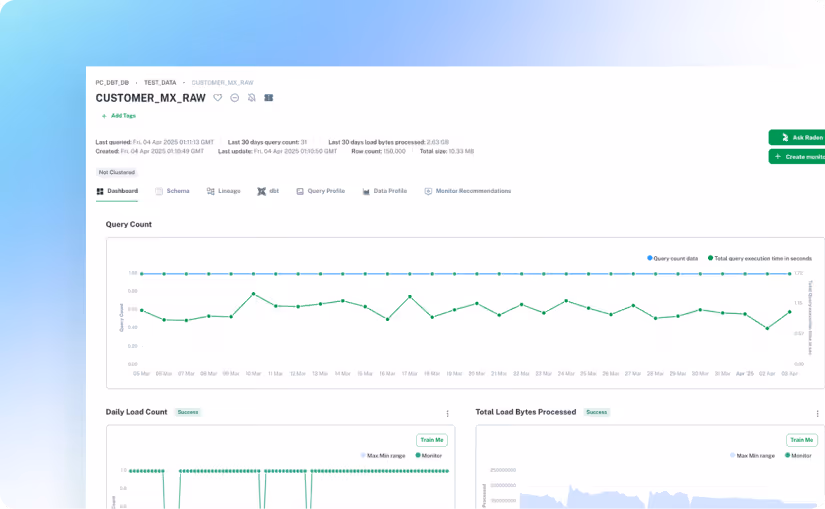Image resolution: width=825 pixels, height=509 pixels.
Task: Open the Lineage tab
Action: pyautogui.click(x=224, y=191)
